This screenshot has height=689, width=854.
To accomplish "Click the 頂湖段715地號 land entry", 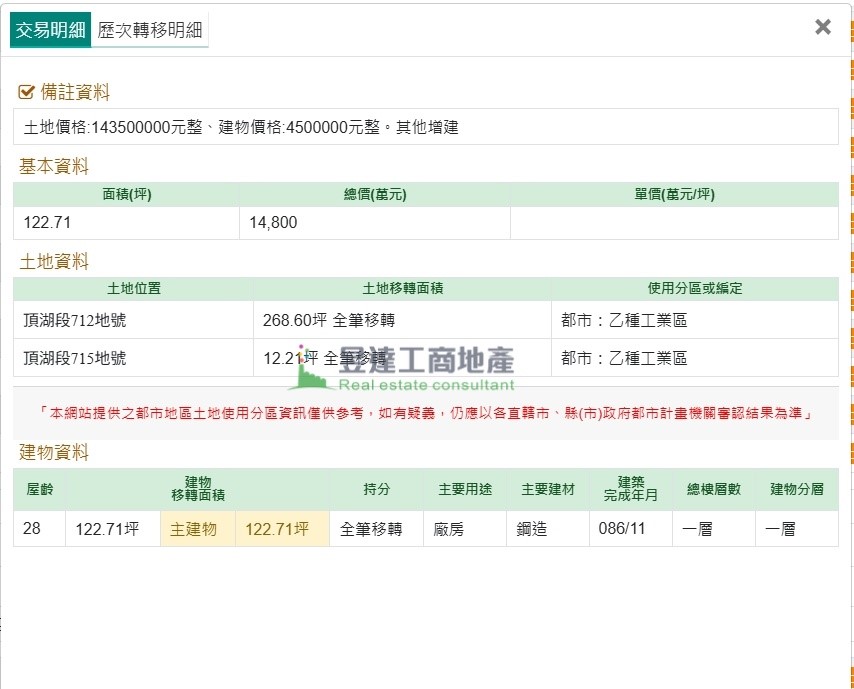I will click(x=75, y=358).
